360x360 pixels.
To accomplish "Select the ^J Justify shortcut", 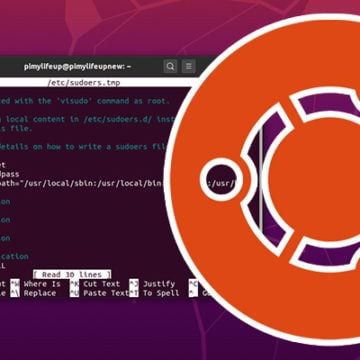I will point(152,284).
